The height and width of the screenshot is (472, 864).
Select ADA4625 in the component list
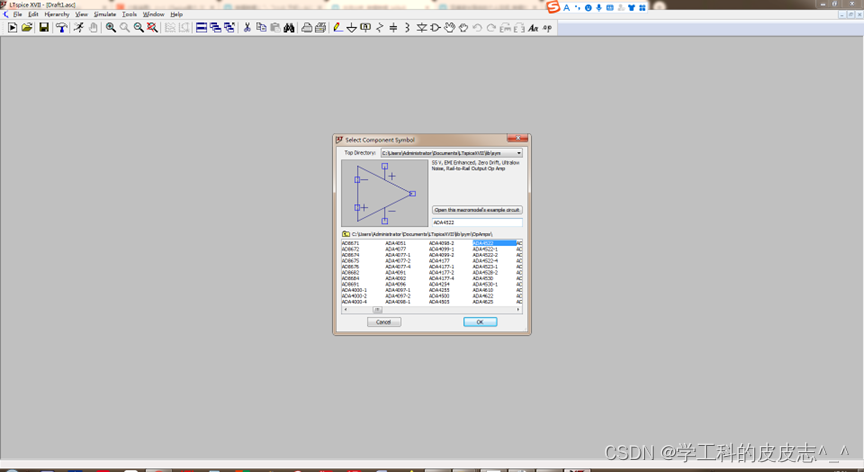click(x=483, y=302)
